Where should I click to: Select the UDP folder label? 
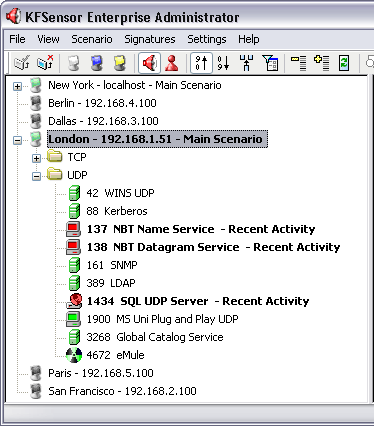point(77,175)
